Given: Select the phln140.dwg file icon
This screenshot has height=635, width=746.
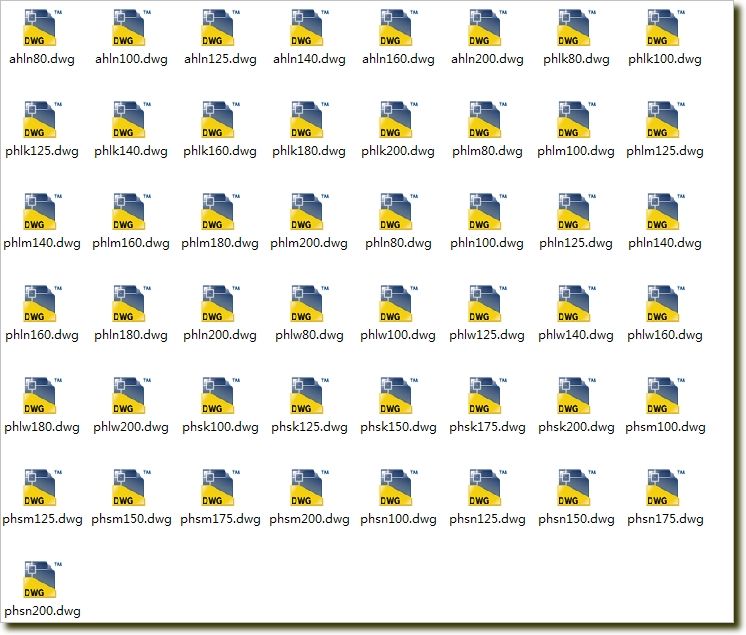Looking at the screenshot, I should [x=663, y=212].
